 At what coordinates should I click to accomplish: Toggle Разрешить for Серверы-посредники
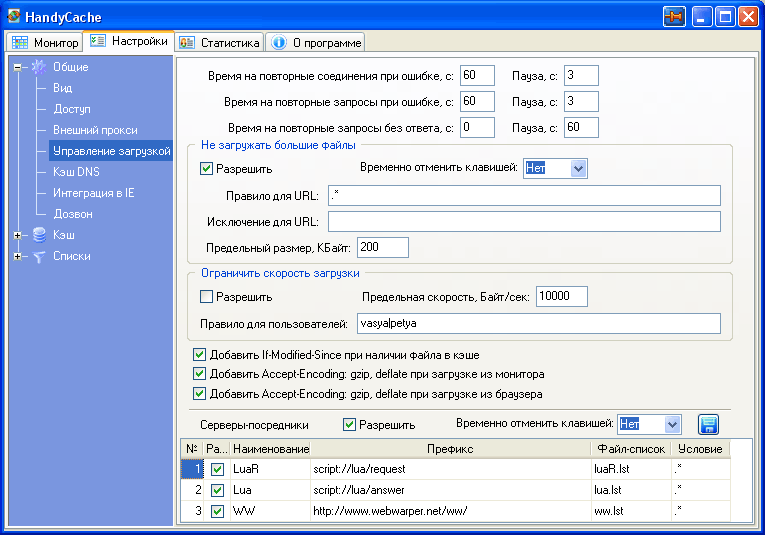[x=349, y=424]
